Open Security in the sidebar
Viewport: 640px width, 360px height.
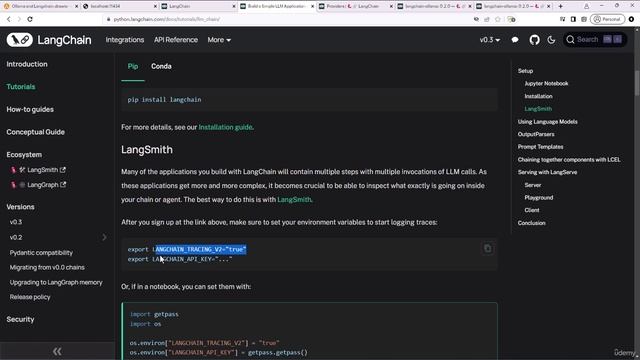(20, 320)
